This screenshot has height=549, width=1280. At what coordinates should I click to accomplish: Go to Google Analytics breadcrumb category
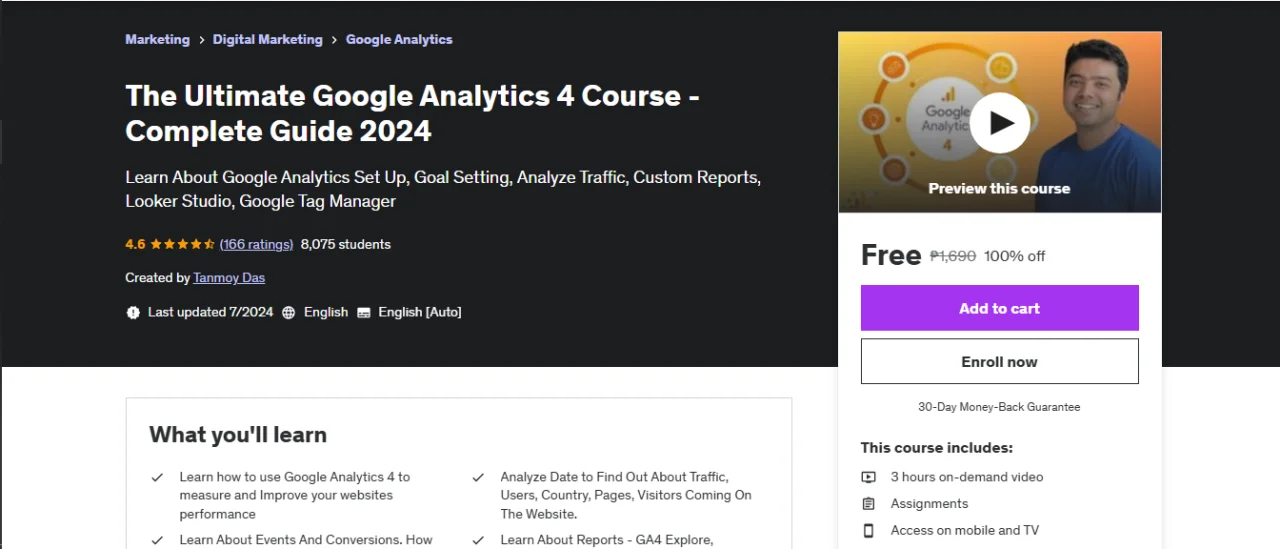pos(399,39)
